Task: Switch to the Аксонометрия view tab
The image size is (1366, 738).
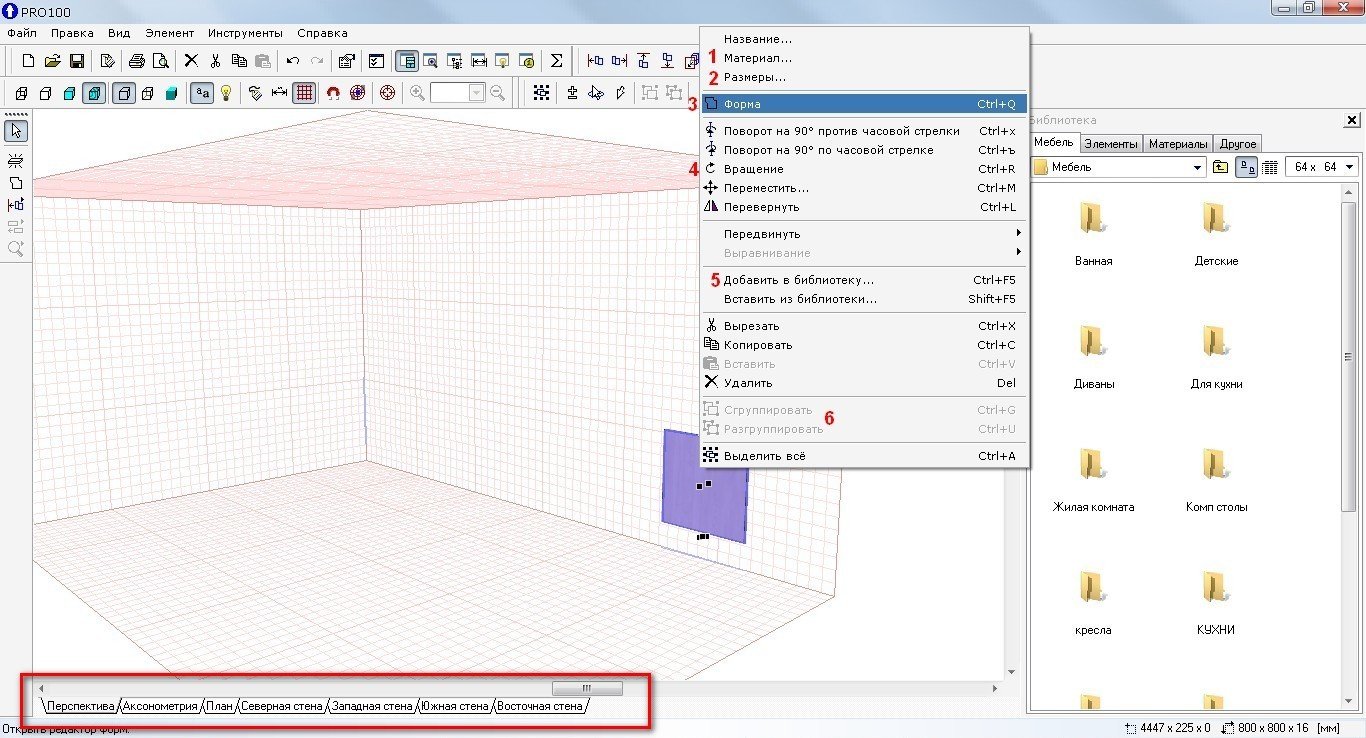Action: pyautogui.click(x=160, y=706)
